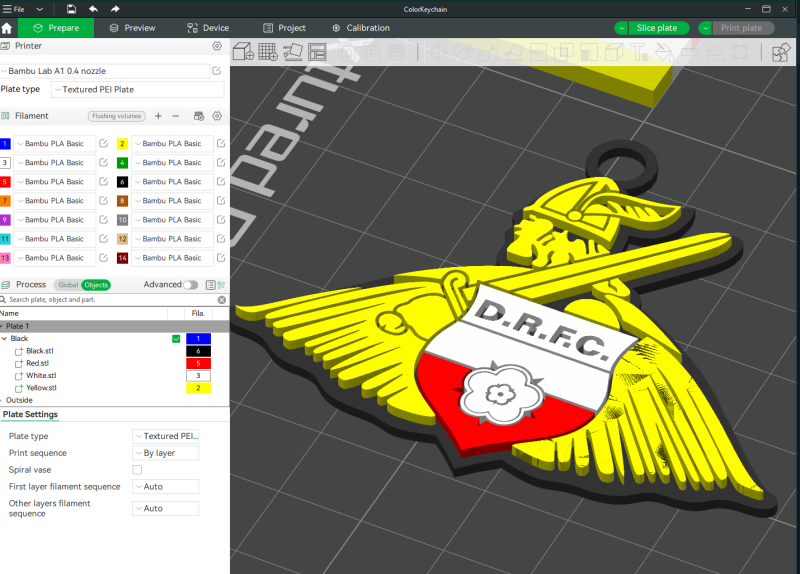The width and height of the screenshot is (800, 574).
Task: Open Plate type dropdown in Printer section
Action: (x=138, y=89)
